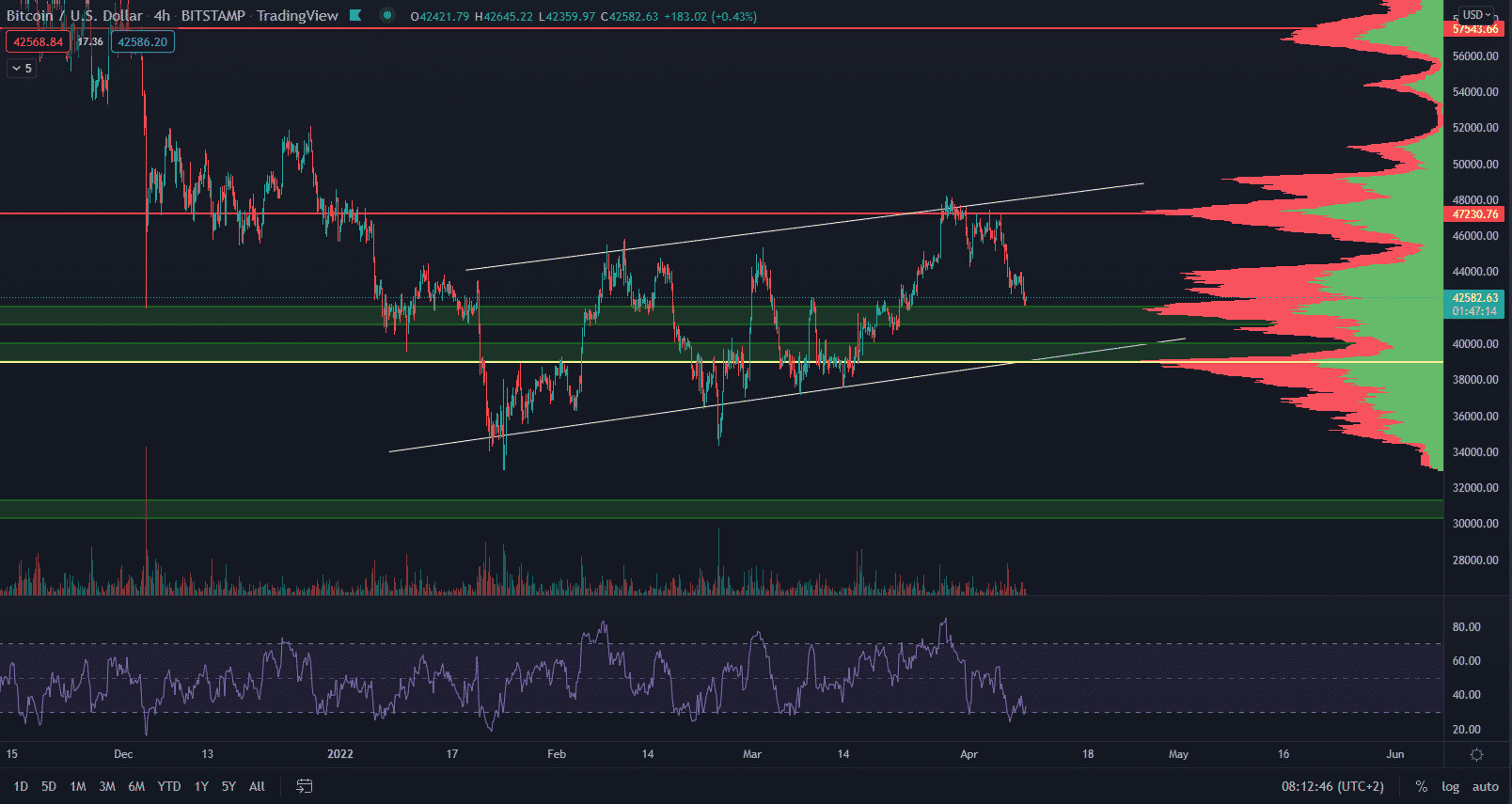The width and height of the screenshot is (1512, 804).
Task: Click the current price 42582.63 label
Action: pos(1474,298)
